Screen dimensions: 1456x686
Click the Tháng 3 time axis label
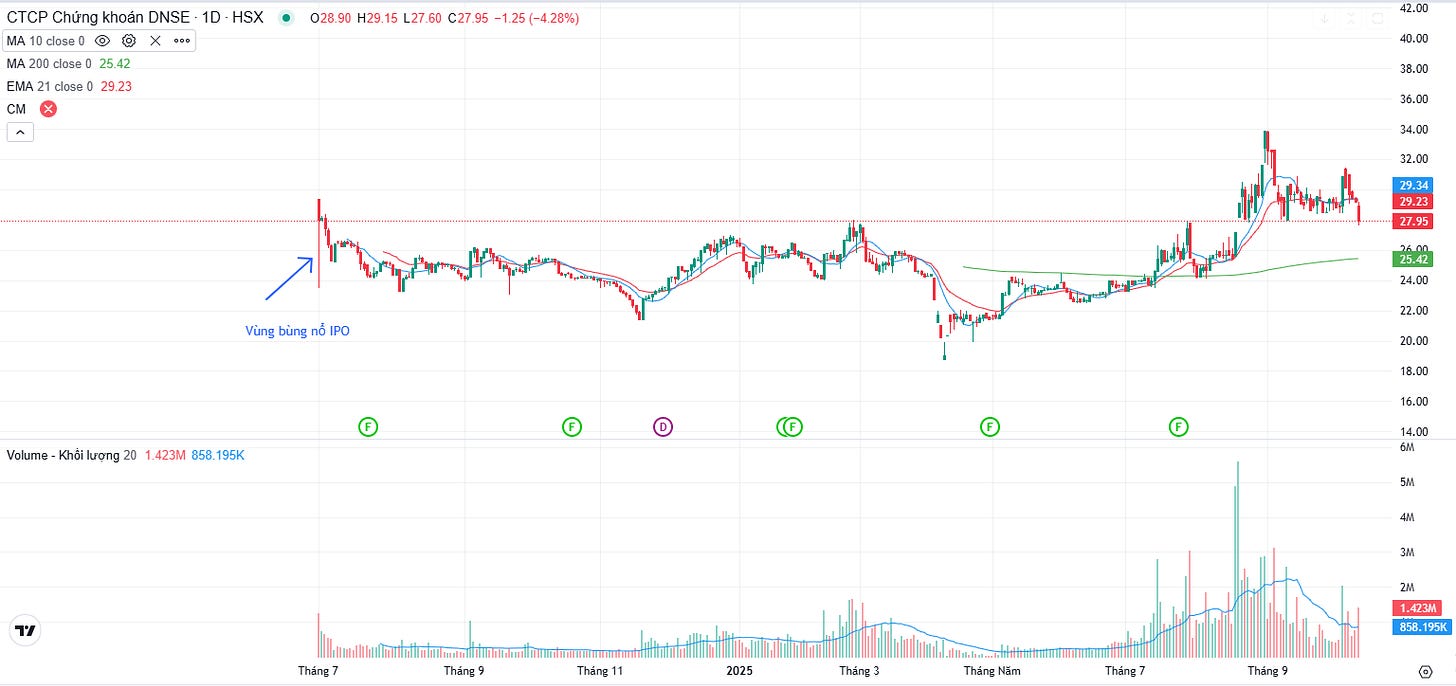(x=860, y=670)
